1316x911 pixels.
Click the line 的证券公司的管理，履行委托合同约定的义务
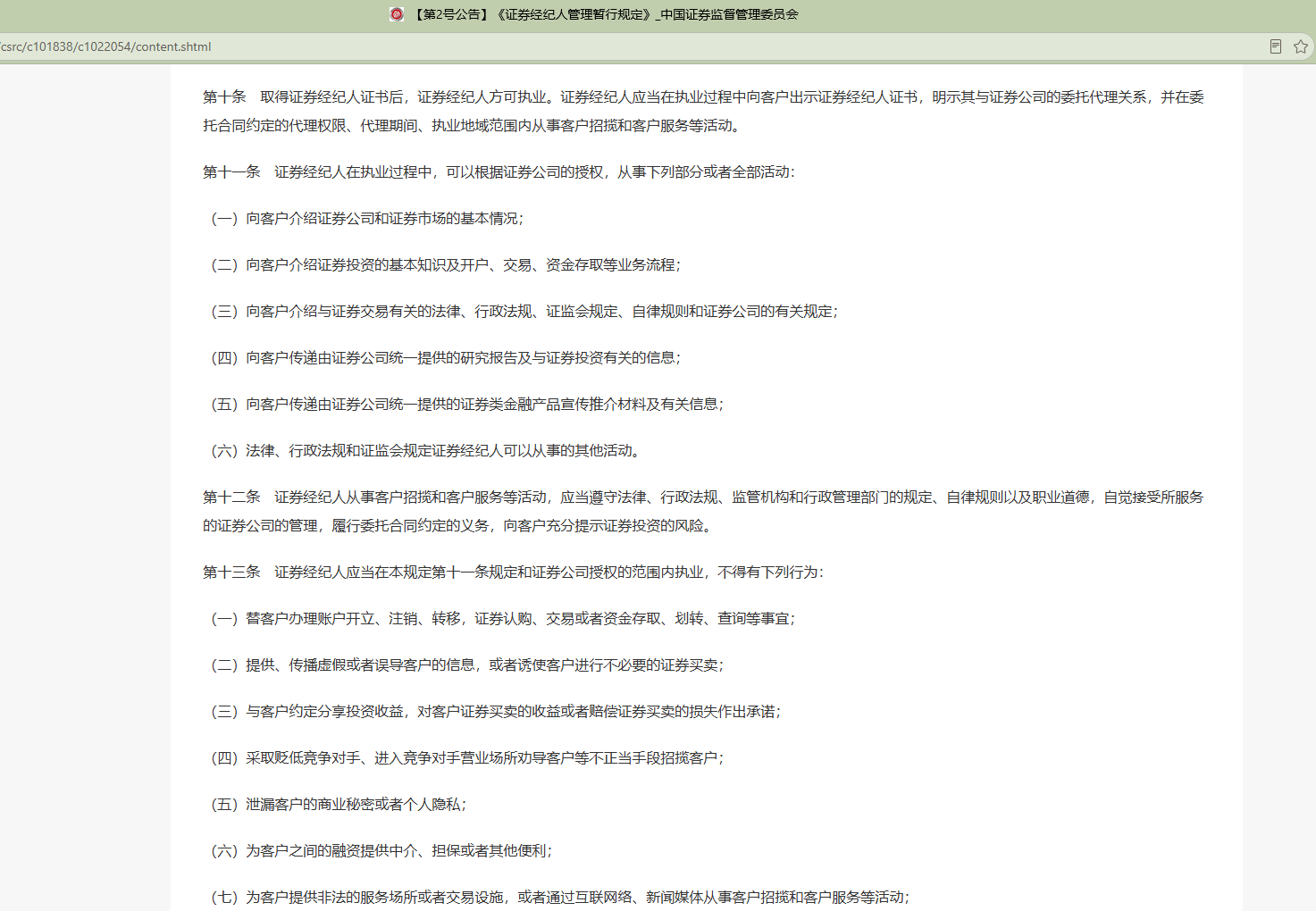tap(459, 525)
